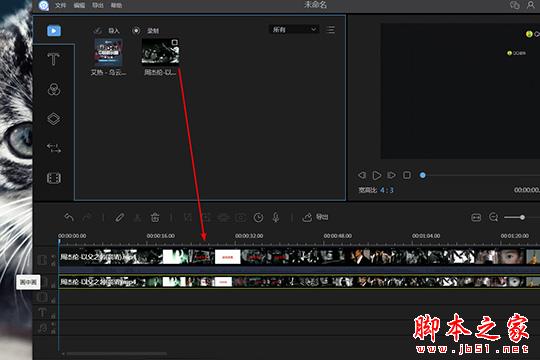Click the timeline zoom-out magnifier

coord(494,217)
